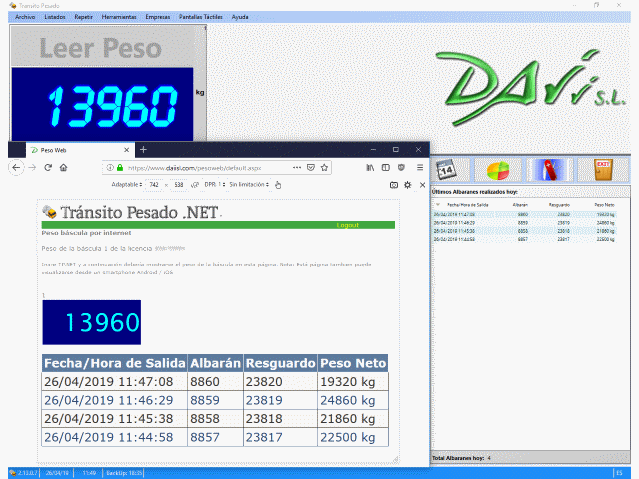Click the Peso Neto web table header
The height and width of the screenshot is (479, 639).
point(353,363)
